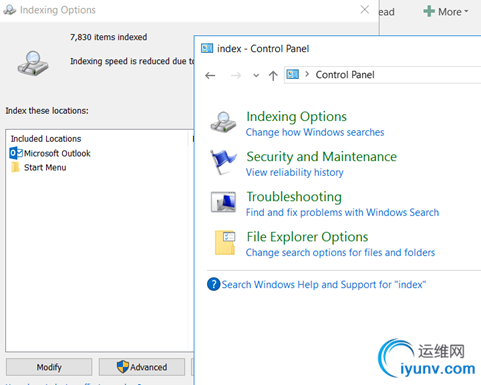This screenshot has height=385, width=481.
Task: Open Change how Windows searches link
Action: [315, 132]
